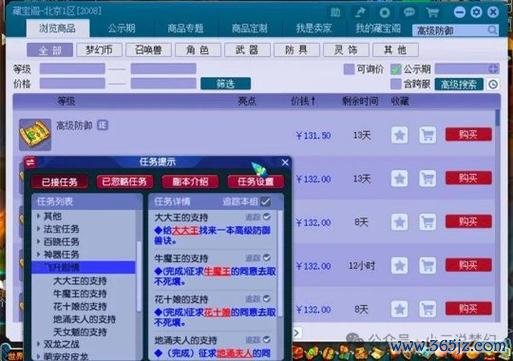Screen dimensions: 513x361
Task: Click the red 大大王 link in task details
Action: (185, 230)
